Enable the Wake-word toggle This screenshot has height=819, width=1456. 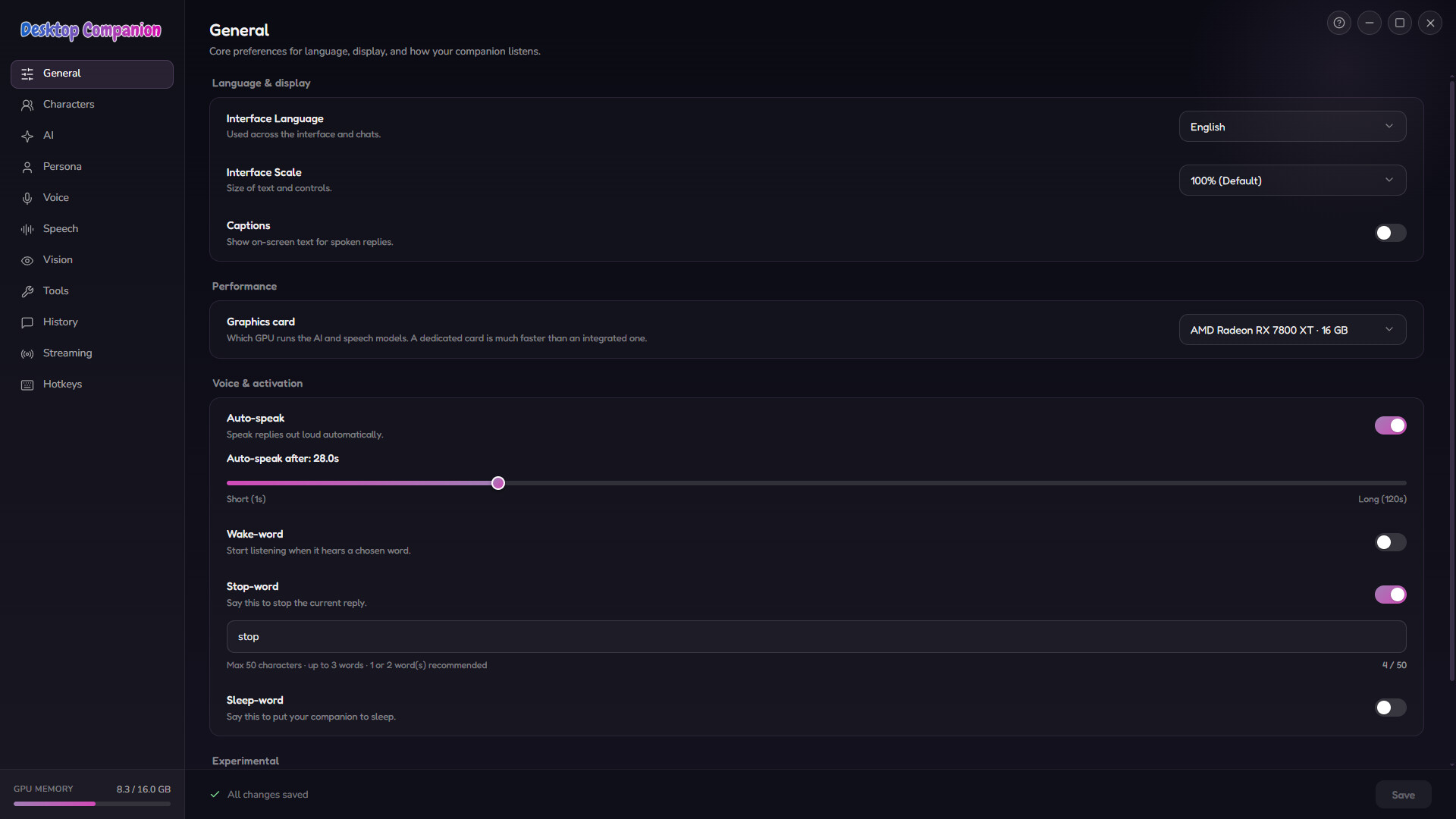[1391, 542]
